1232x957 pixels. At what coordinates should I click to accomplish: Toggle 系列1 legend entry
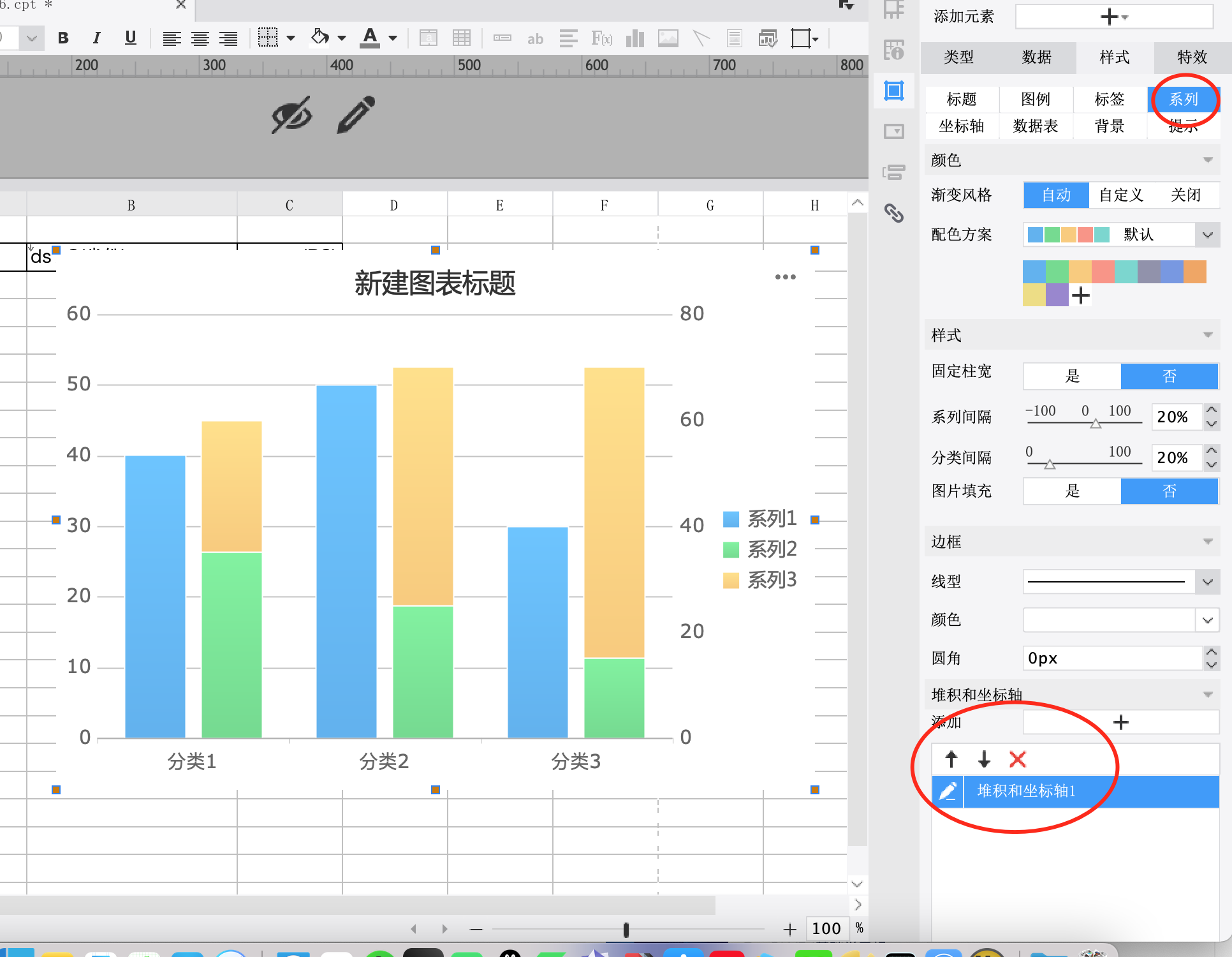(x=760, y=519)
